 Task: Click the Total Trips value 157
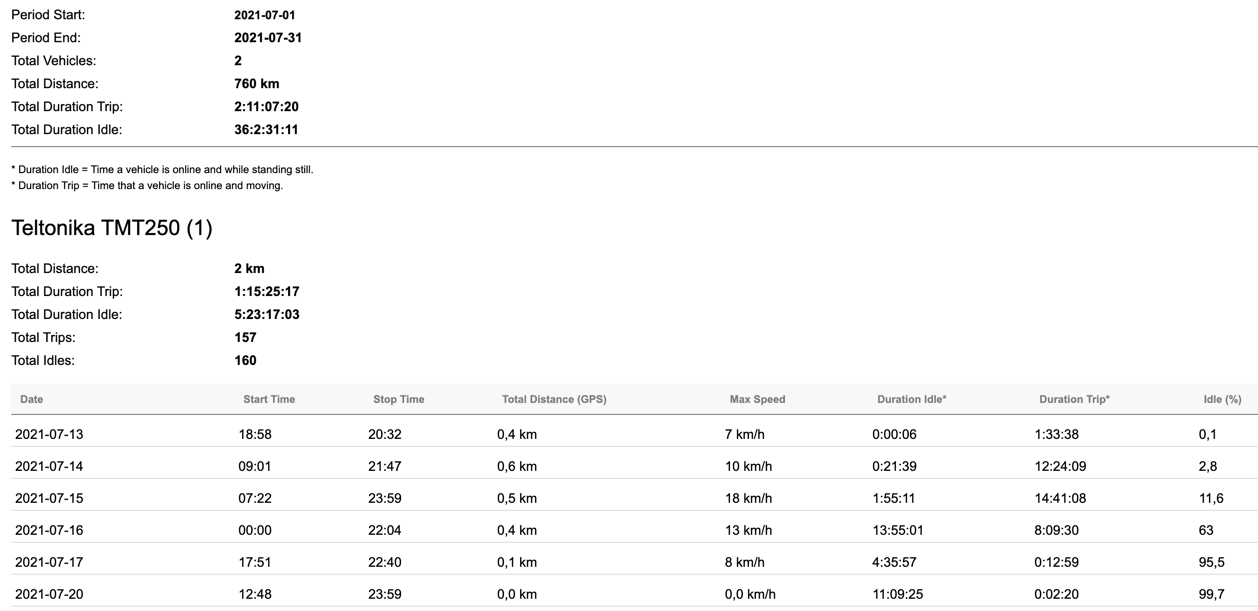pyautogui.click(x=245, y=337)
